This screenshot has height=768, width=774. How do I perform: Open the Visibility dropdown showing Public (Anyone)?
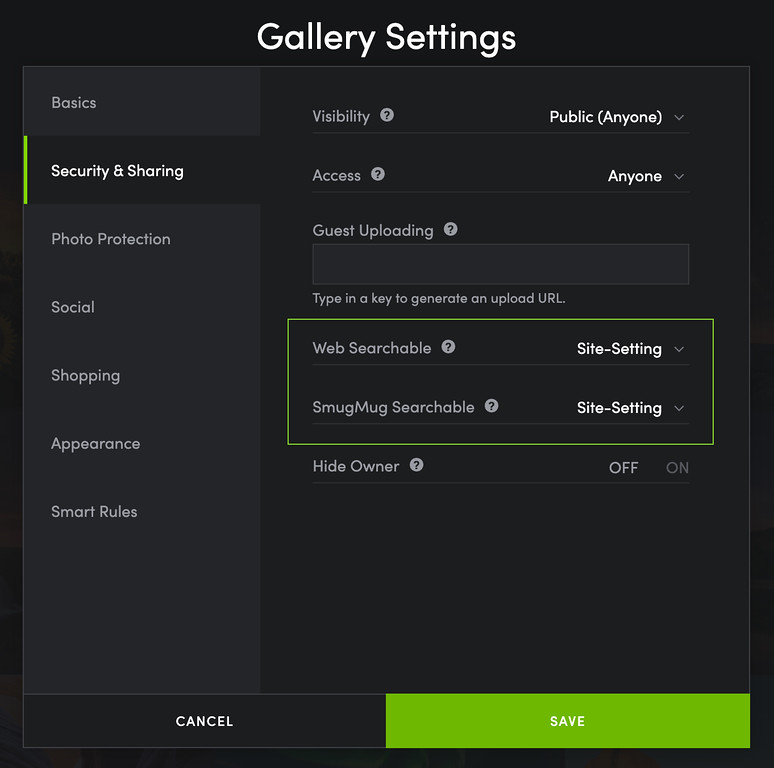point(617,117)
